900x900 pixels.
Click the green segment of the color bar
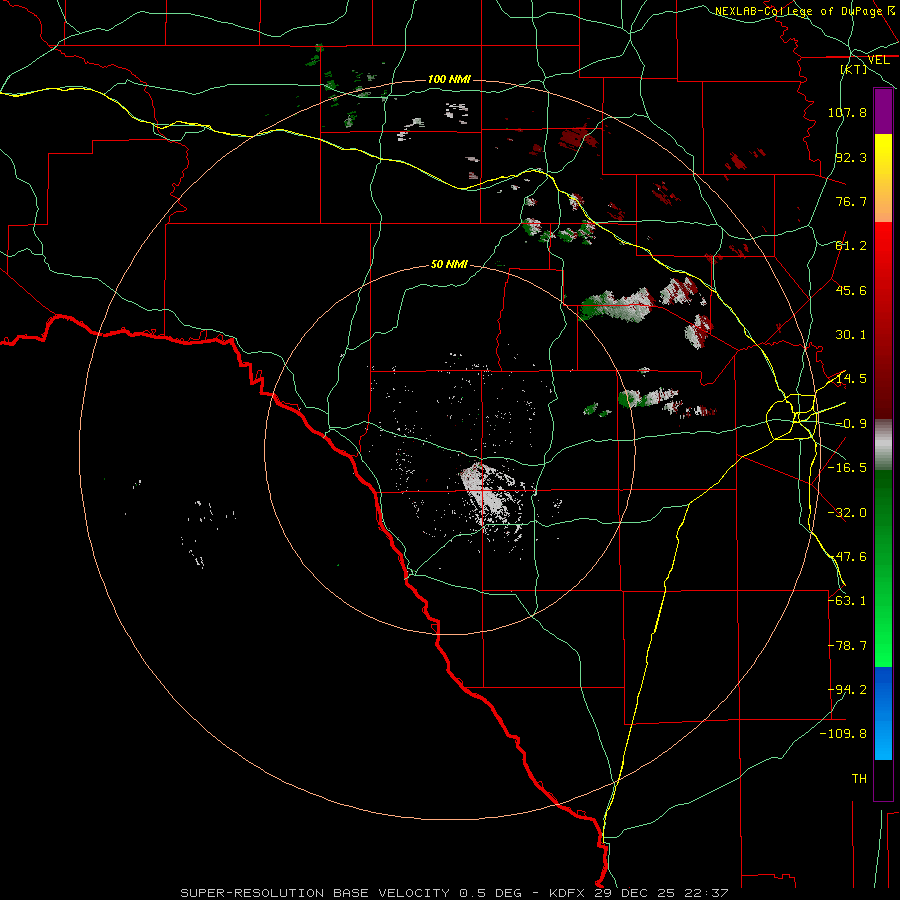tap(883, 568)
